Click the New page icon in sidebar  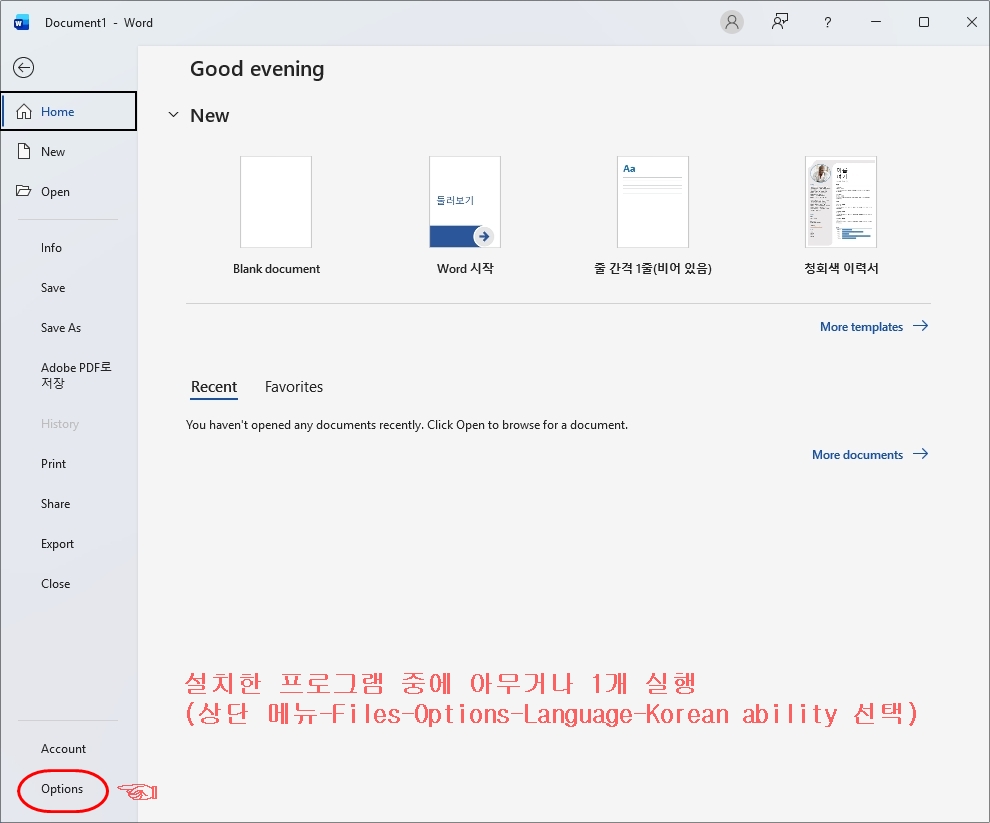(x=25, y=152)
